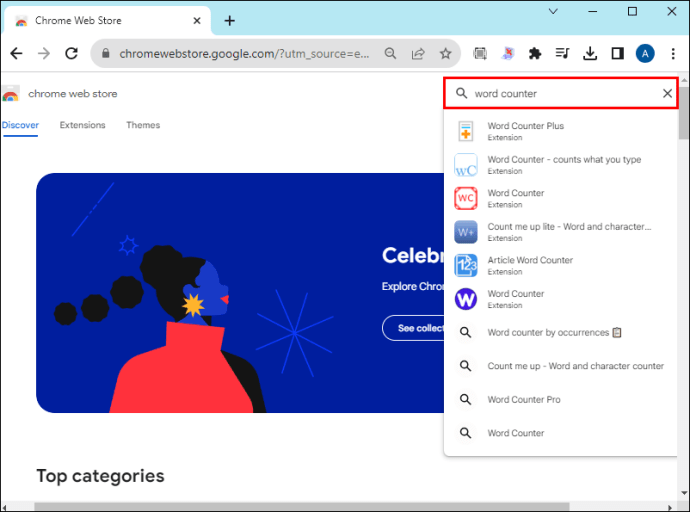Image resolution: width=690 pixels, height=512 pixels.
Task: Click the scroll right arrow
Action: click(670, 508)
